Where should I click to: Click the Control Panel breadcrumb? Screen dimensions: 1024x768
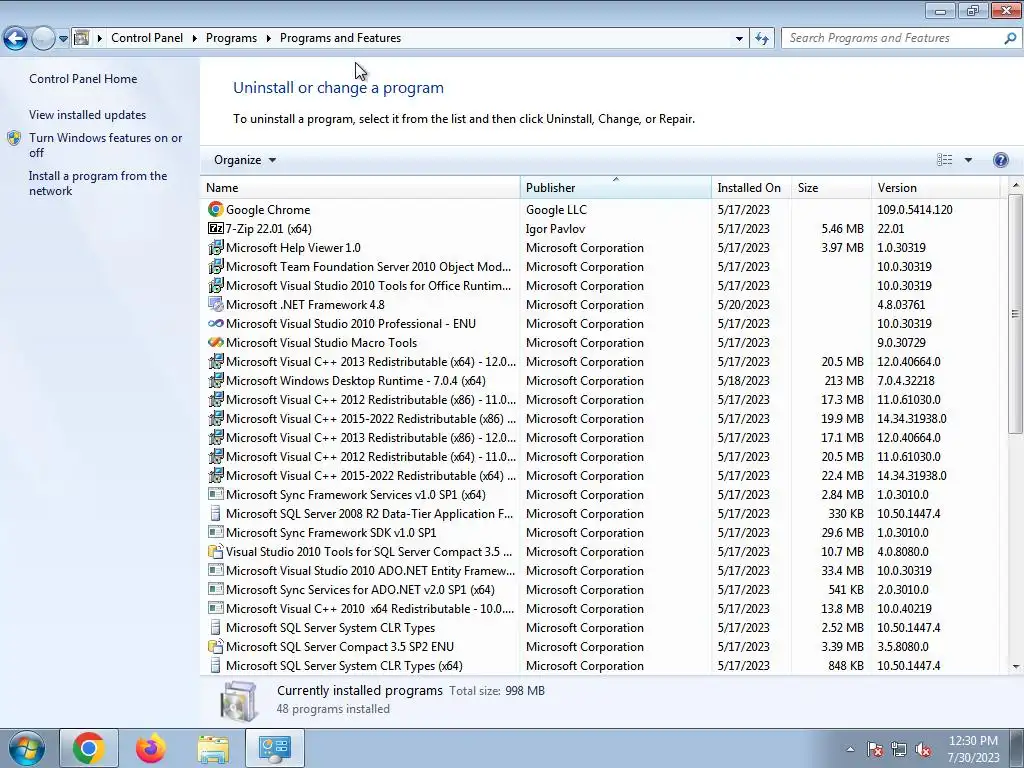(x=147, y=38)
